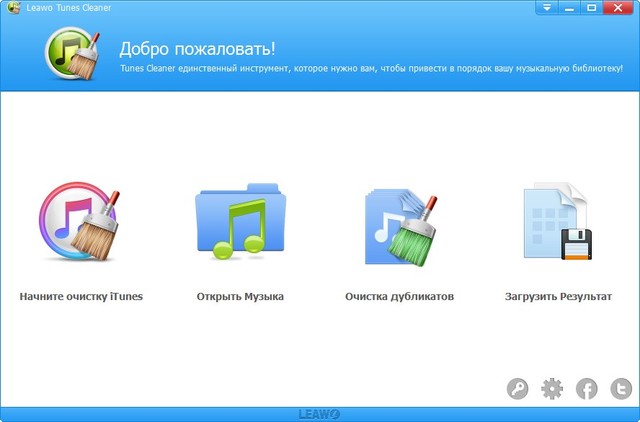Click the 'Очистка дубликатов' label

[400, 296]
